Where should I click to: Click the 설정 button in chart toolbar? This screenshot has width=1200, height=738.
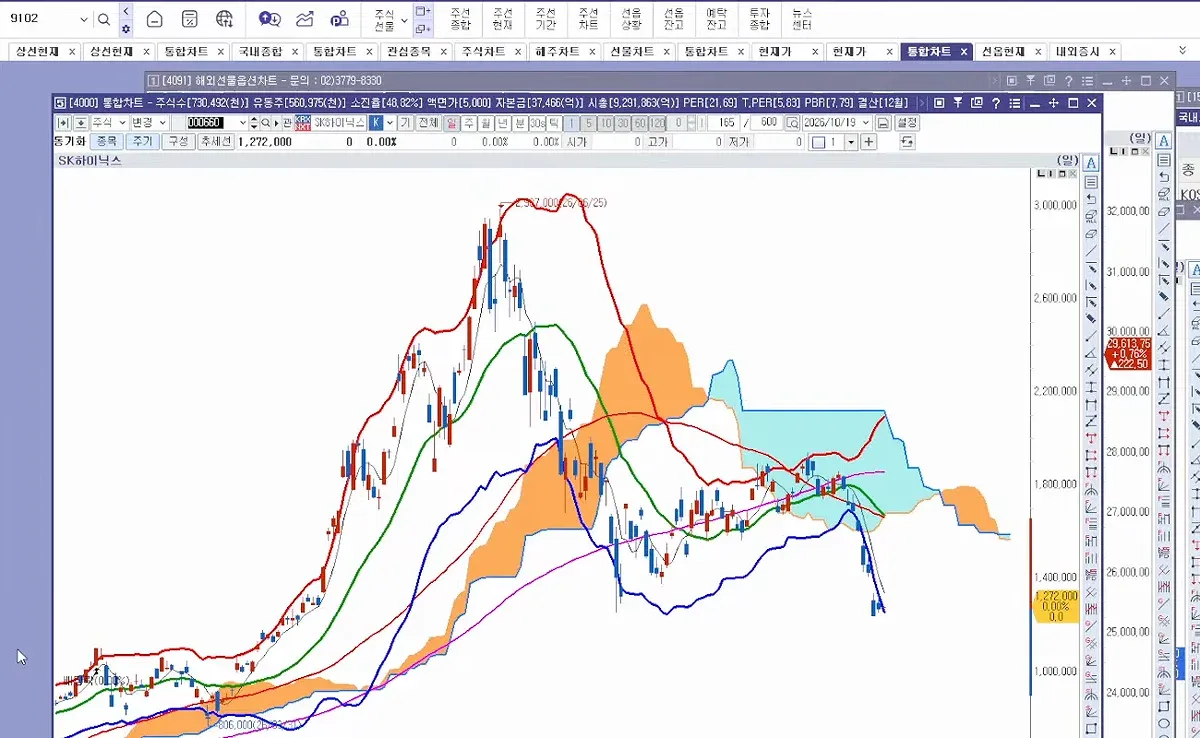(907, 123)
